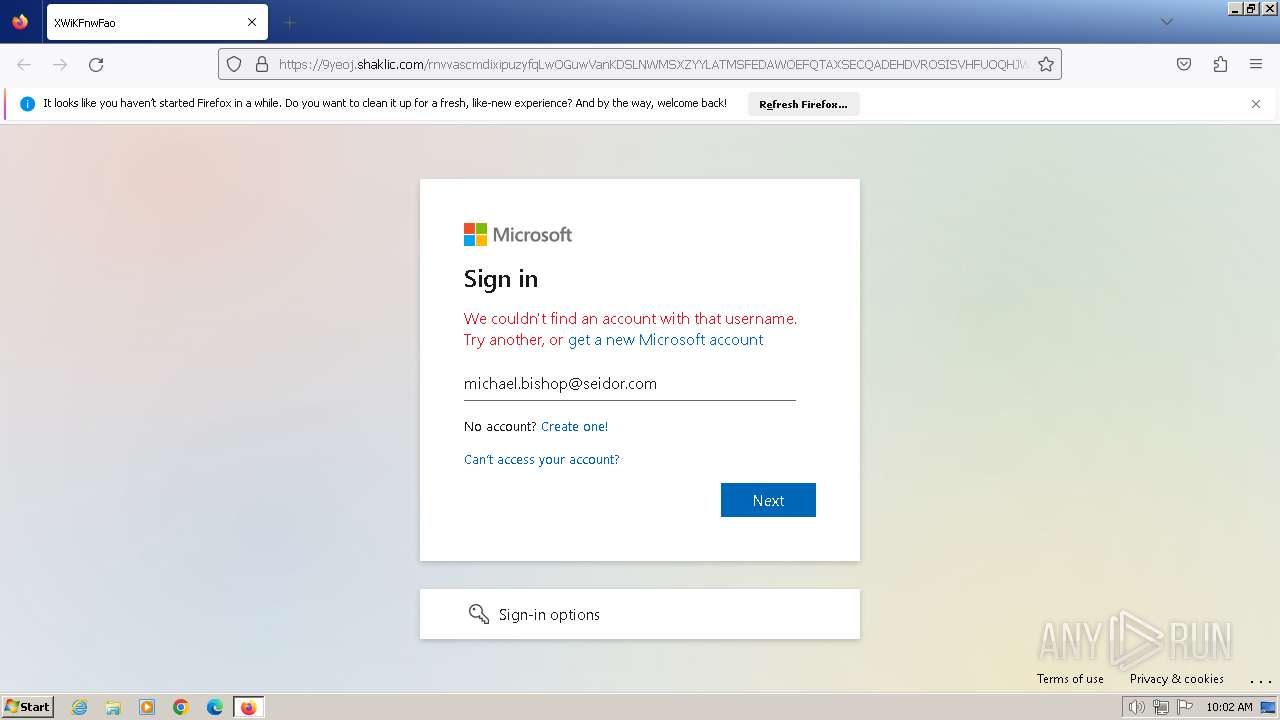This screenshot has width=1280, height=720.
Task: Click the info icon in notification bar
Action: 27,104
